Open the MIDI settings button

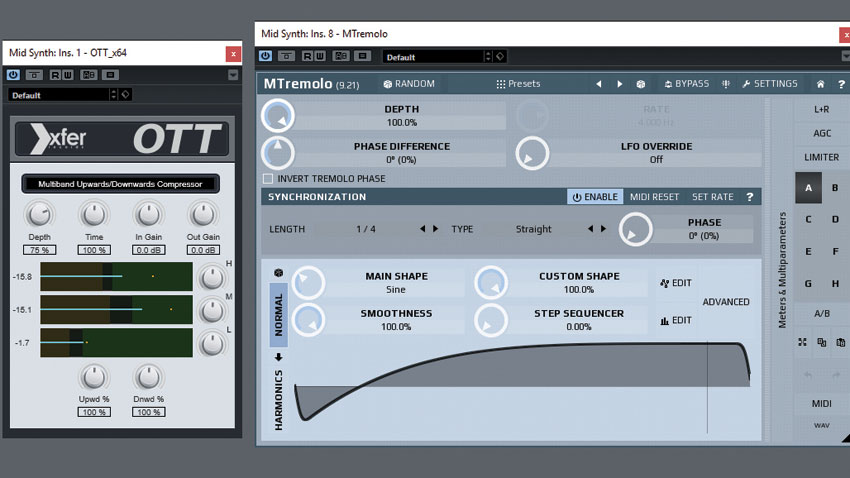pyautogui.click(x=821, y=403)
